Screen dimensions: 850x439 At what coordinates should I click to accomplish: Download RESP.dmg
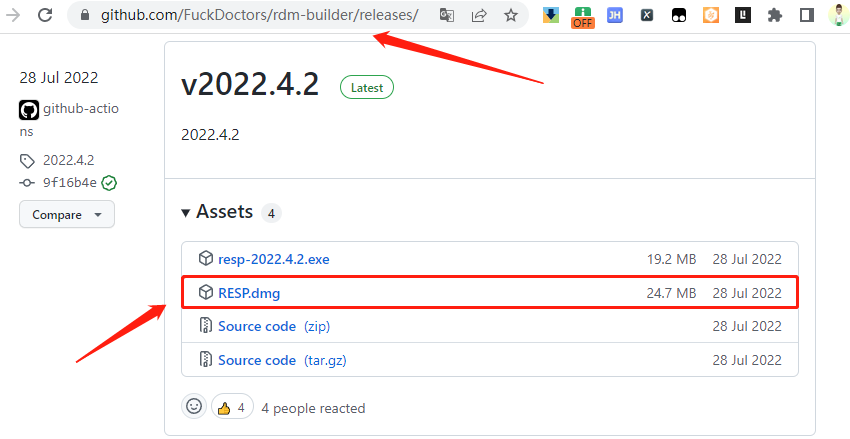(249, 293)
